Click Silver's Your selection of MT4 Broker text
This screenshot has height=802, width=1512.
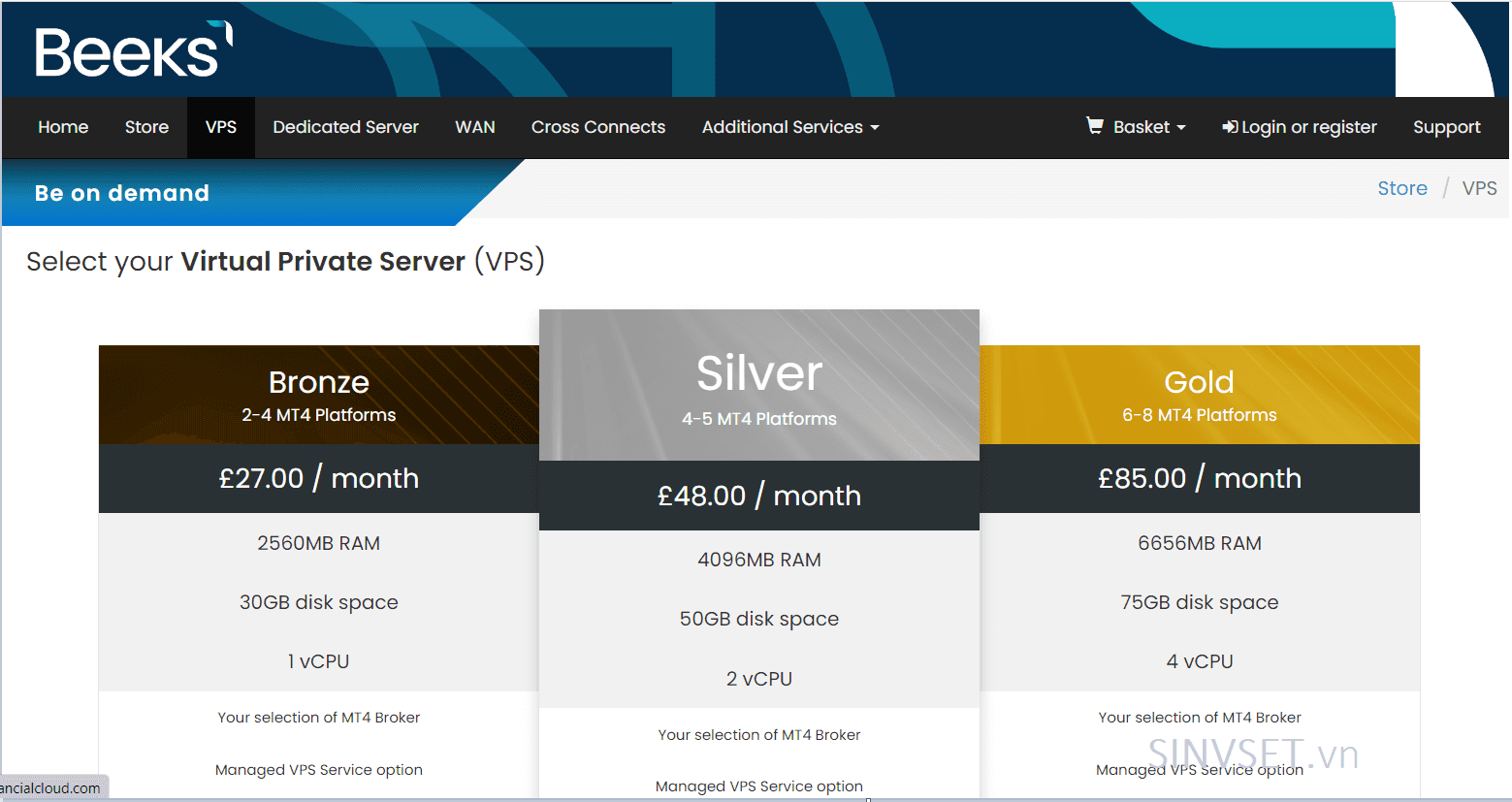[x=759, y=735]
